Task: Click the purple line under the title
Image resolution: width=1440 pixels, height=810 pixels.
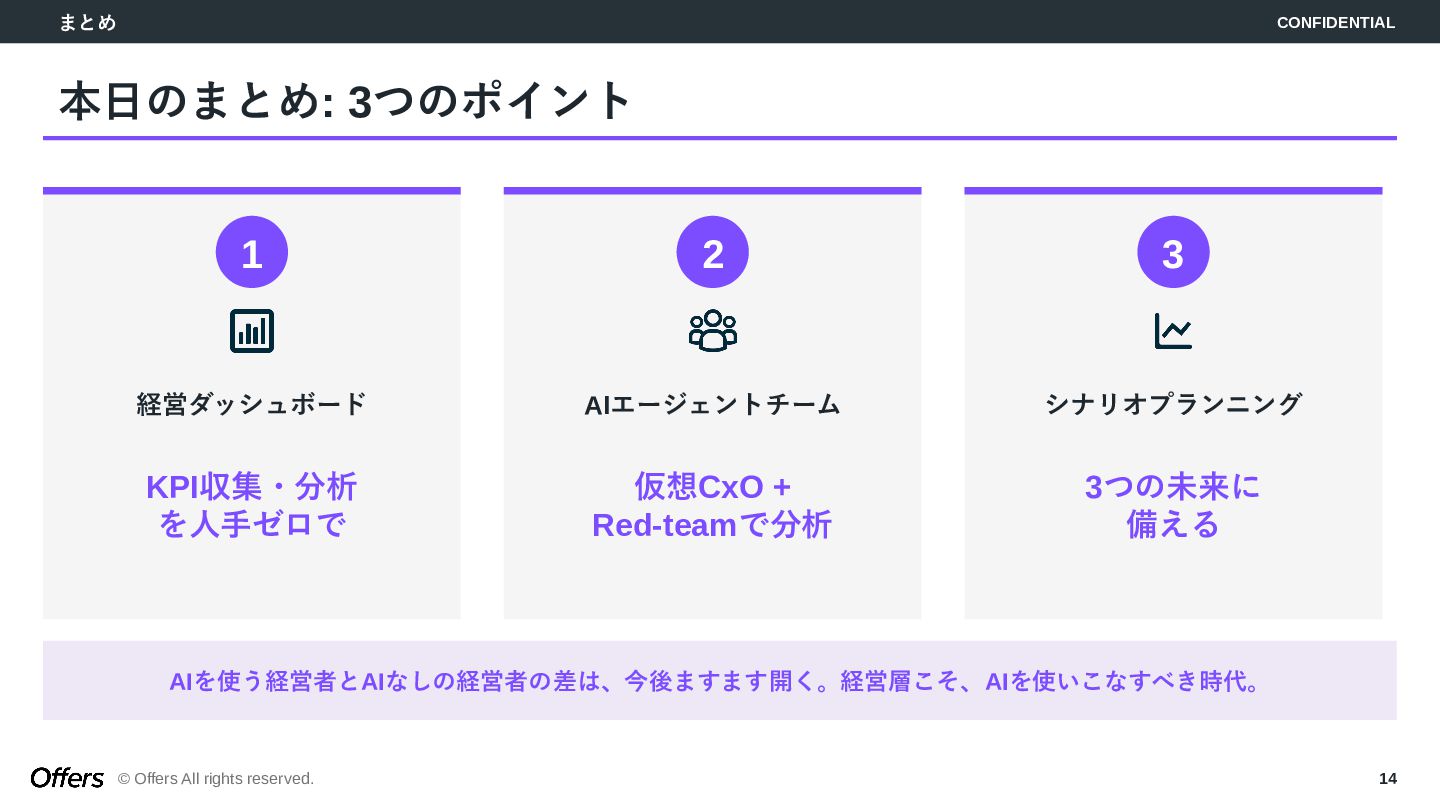Action: (x=720, y=138)
